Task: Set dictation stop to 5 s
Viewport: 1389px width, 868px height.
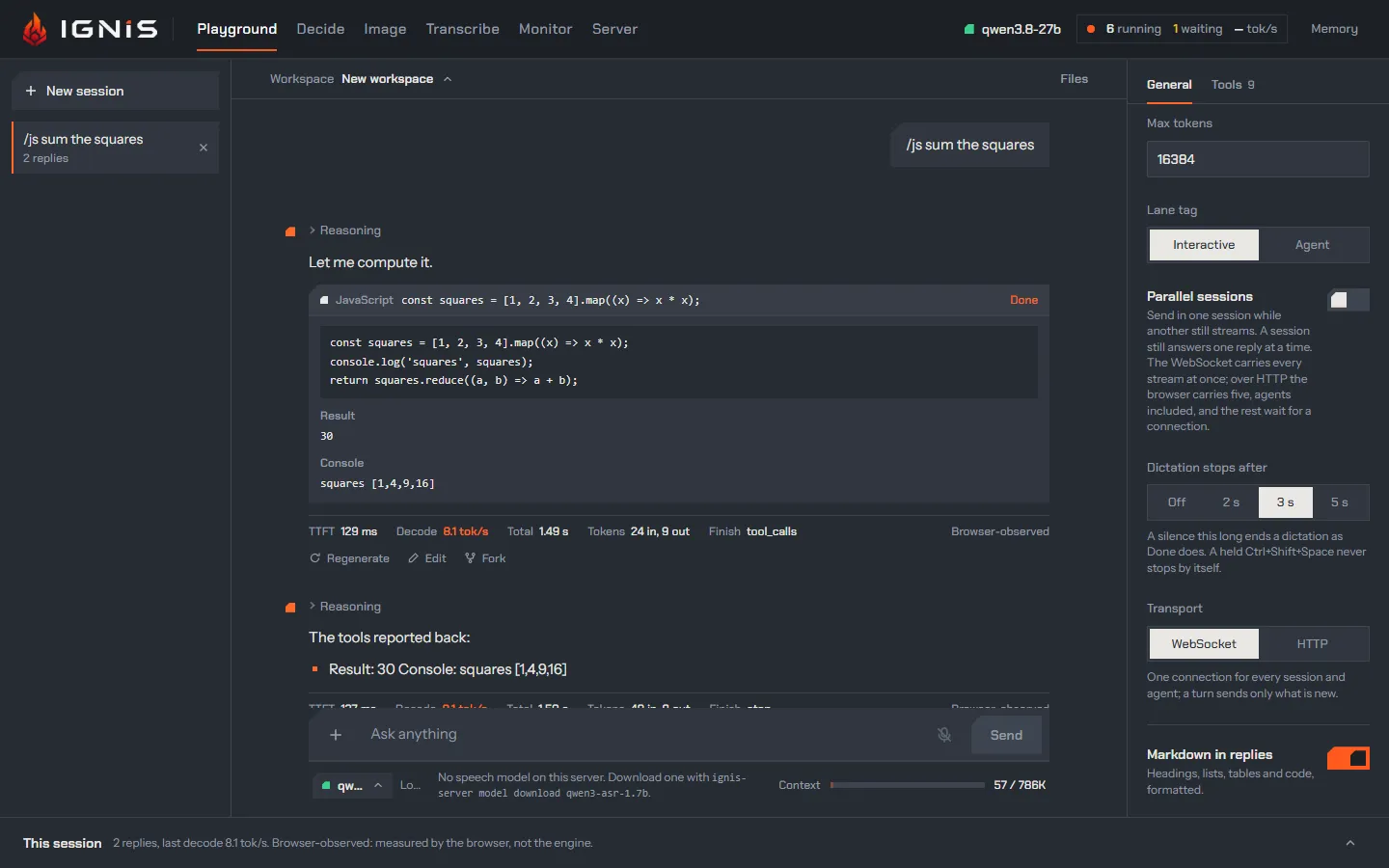Action: (x=1340, y=502)
